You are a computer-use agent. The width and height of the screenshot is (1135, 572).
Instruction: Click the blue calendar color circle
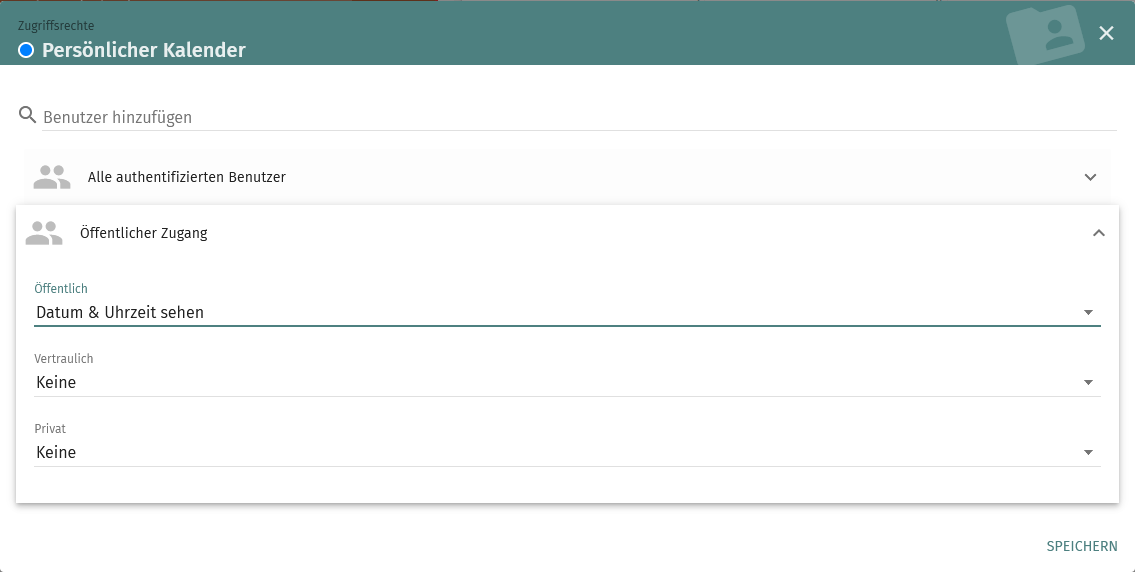click(26, 50)
